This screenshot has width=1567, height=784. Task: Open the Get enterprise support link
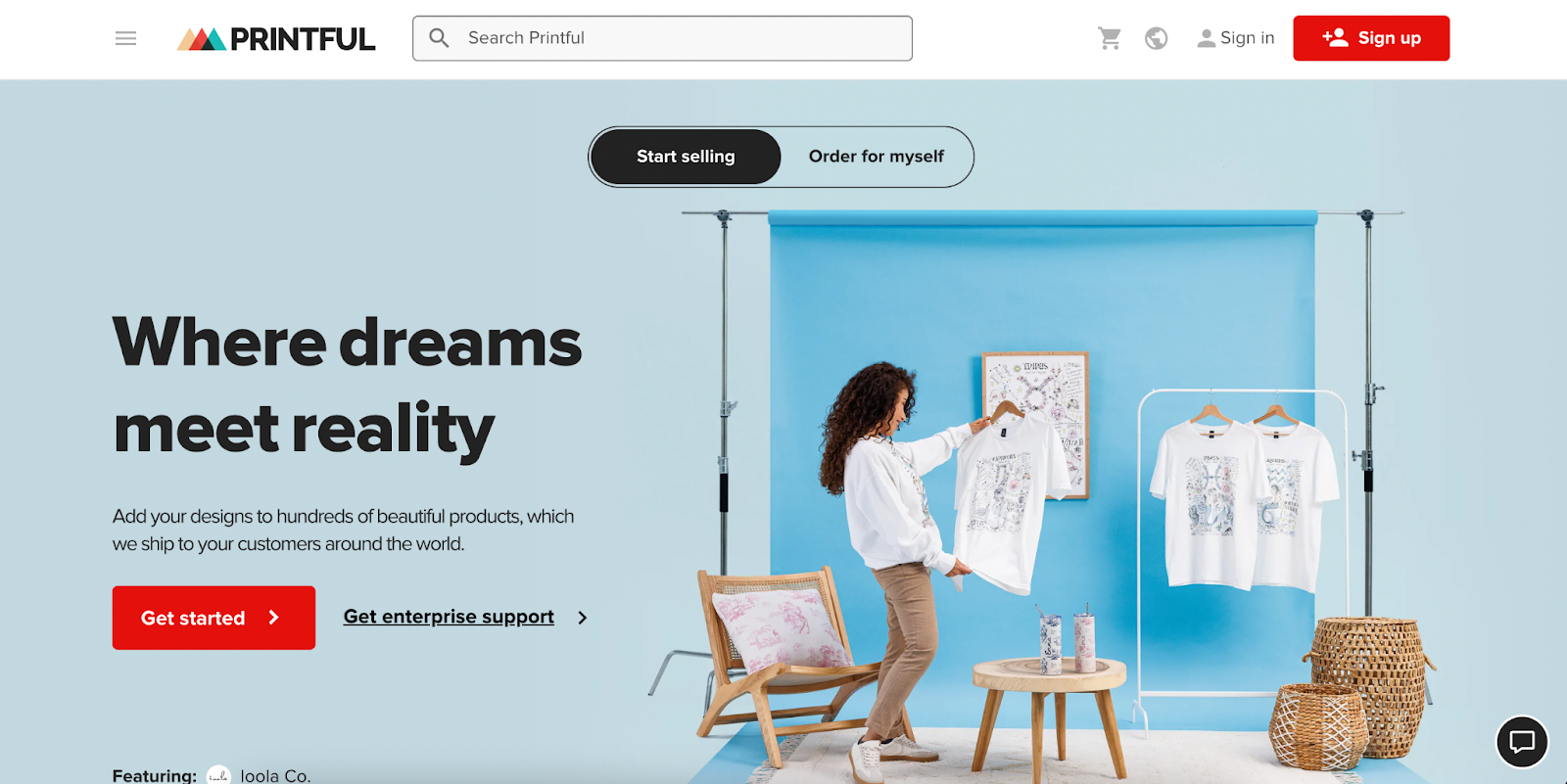pos(449,617)
